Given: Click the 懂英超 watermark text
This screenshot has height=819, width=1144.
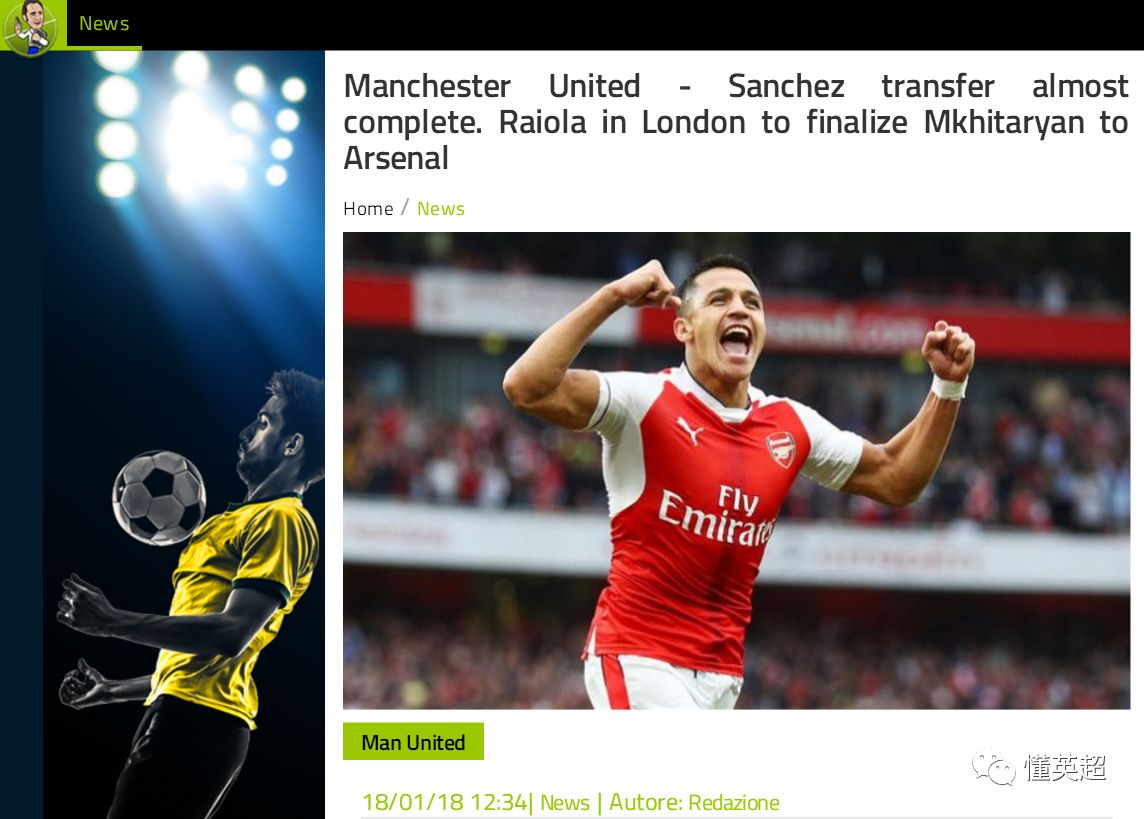Looking at the screenshot, I should click(x=1065, y=768).
